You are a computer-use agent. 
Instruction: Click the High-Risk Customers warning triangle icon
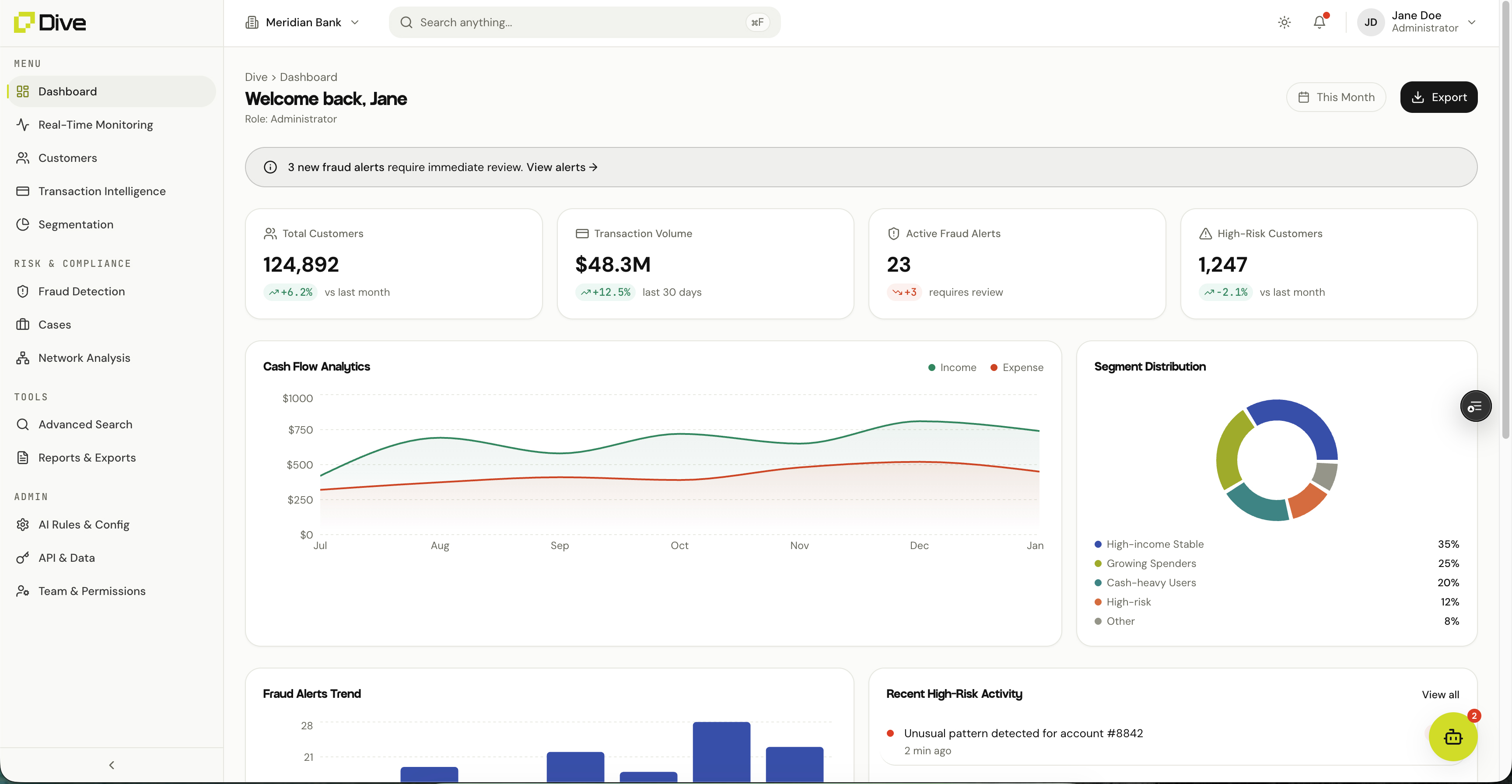pos(1206,234)
